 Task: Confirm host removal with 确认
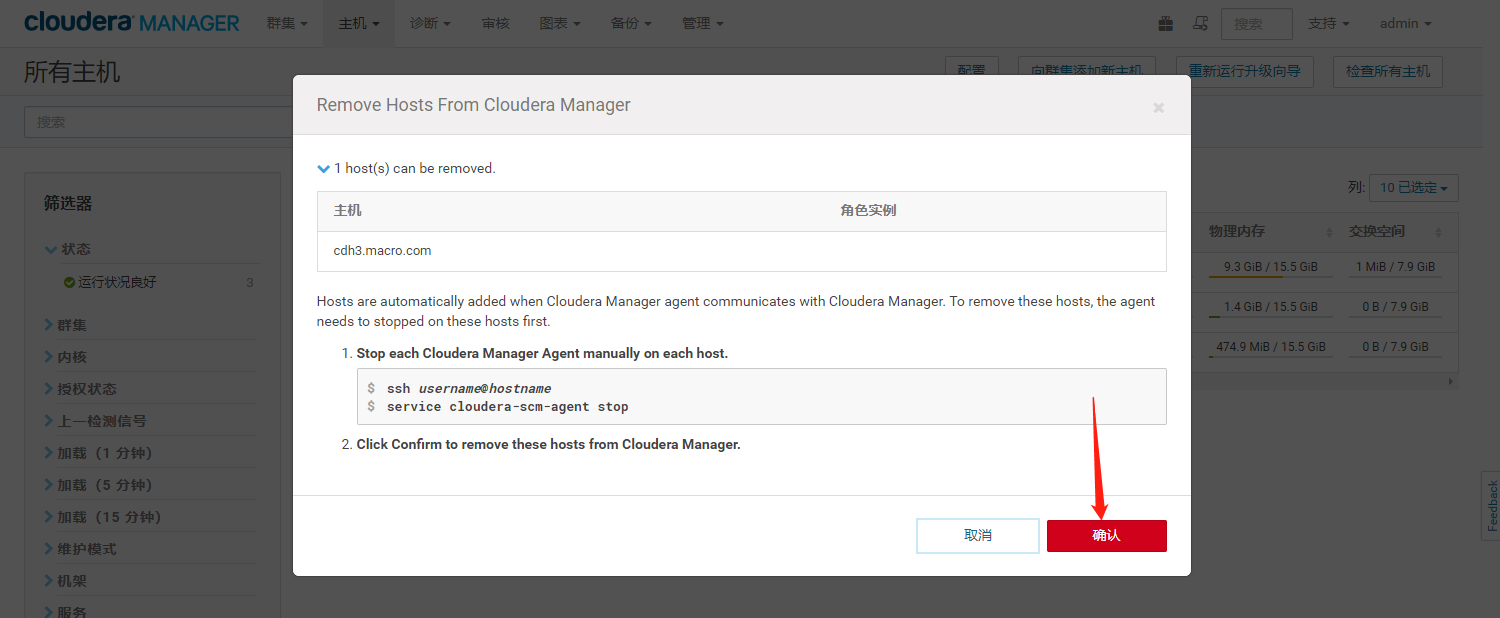point(1107,536)
